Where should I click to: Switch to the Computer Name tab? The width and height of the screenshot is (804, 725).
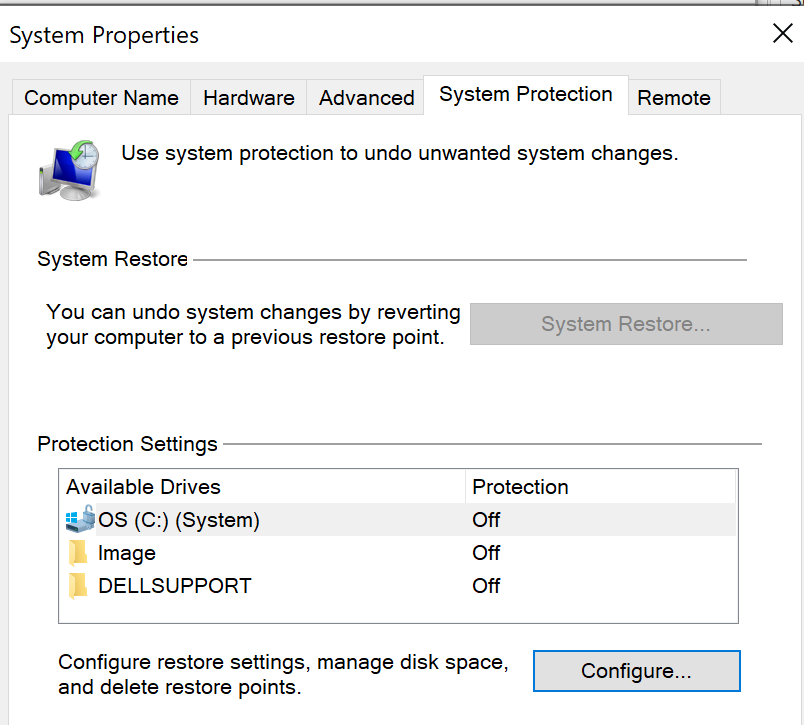[101, 98]
